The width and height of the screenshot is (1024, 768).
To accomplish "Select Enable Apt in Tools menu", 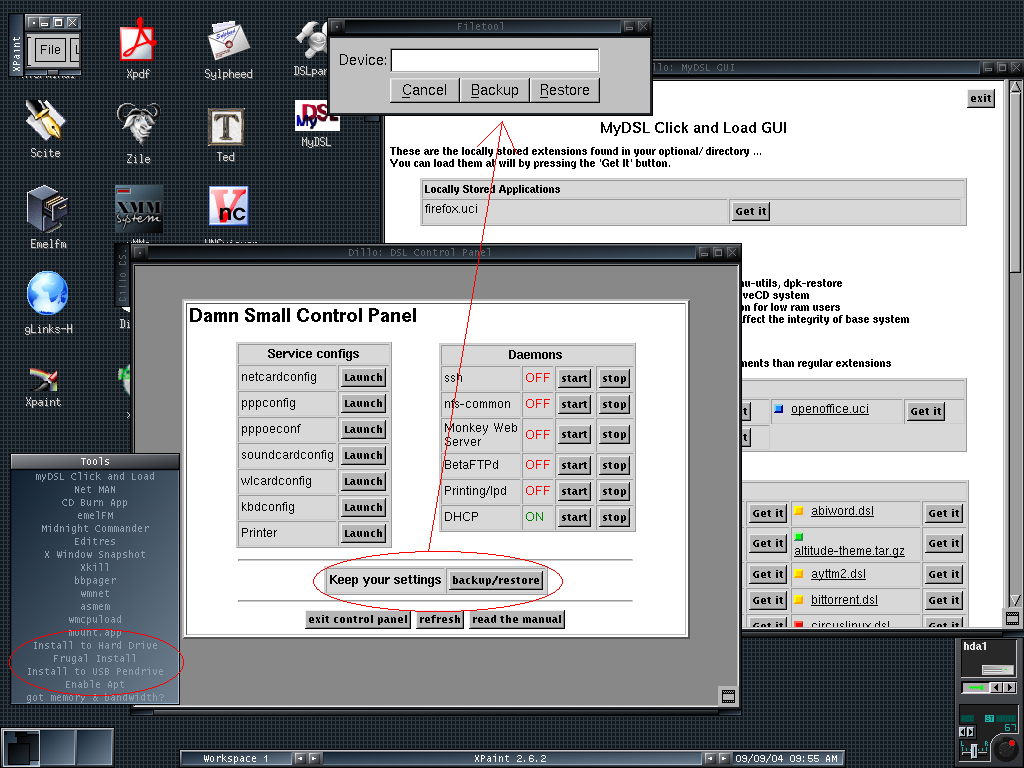I will coord(95,684).
